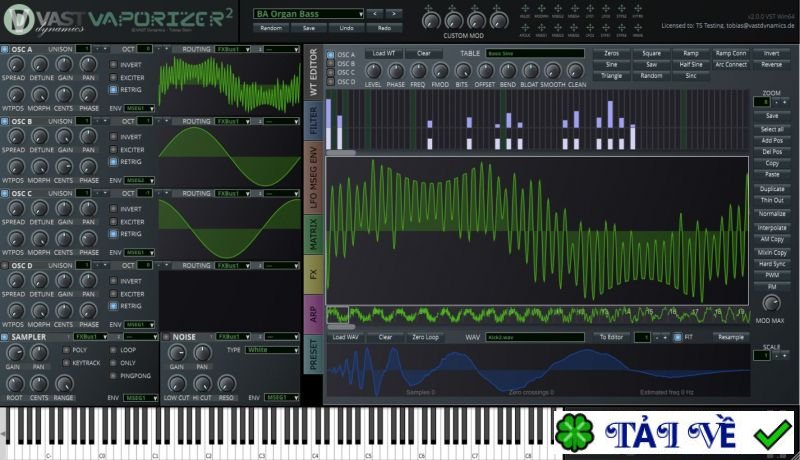Viewport: 800px width, 460px height.
Task: Click Sampler Root knob
Action: (15, 384)
